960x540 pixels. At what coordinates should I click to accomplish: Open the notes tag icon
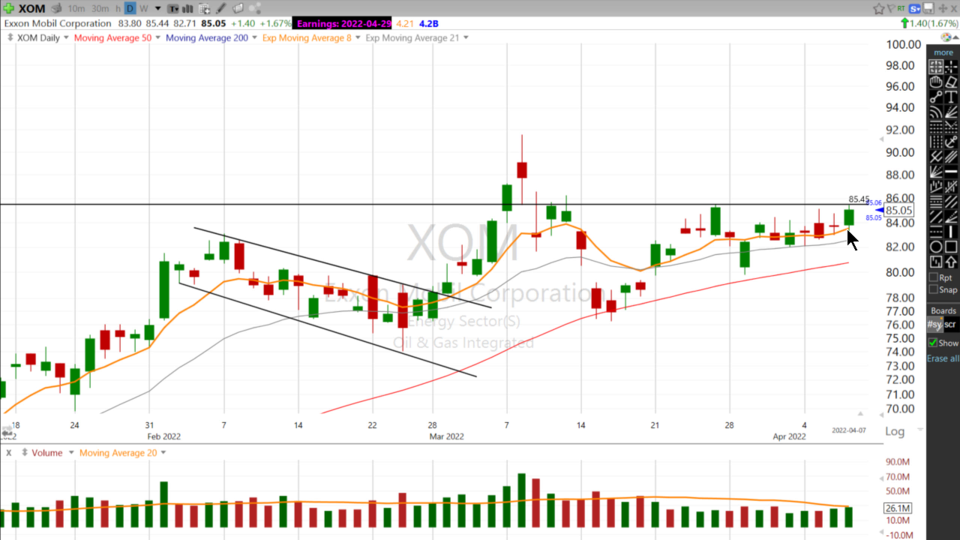(238, 9)
